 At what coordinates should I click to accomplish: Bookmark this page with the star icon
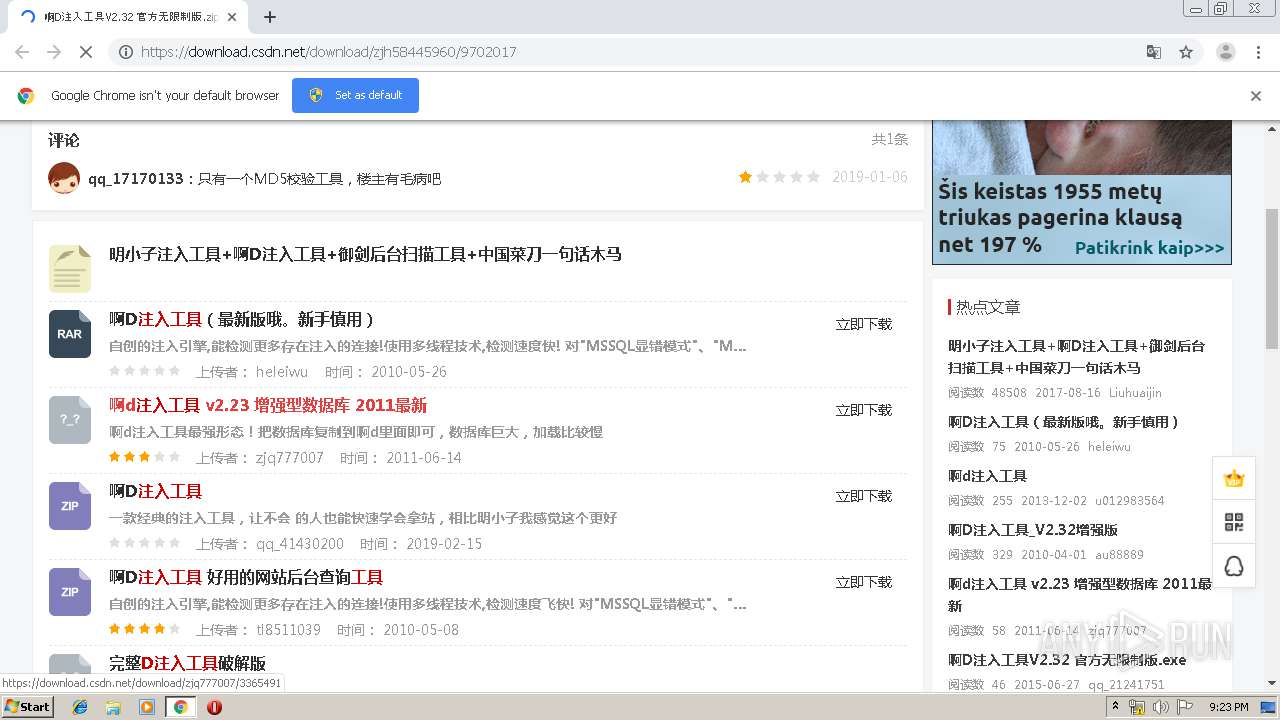(x=1186, y=52)
